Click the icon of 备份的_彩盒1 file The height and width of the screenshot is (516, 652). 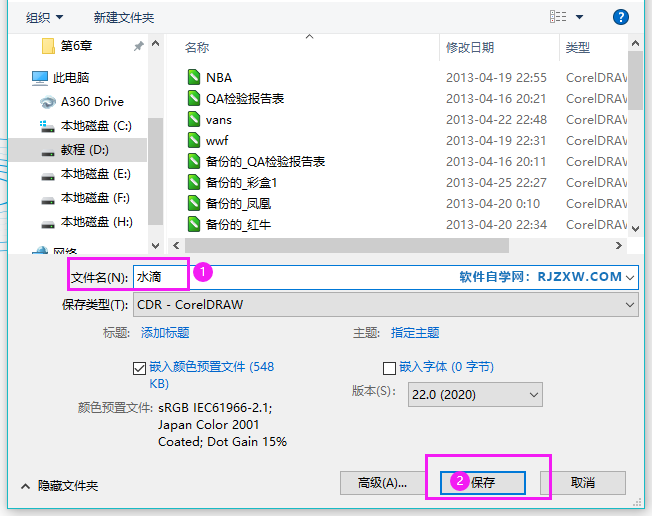(x=194, y=182)
